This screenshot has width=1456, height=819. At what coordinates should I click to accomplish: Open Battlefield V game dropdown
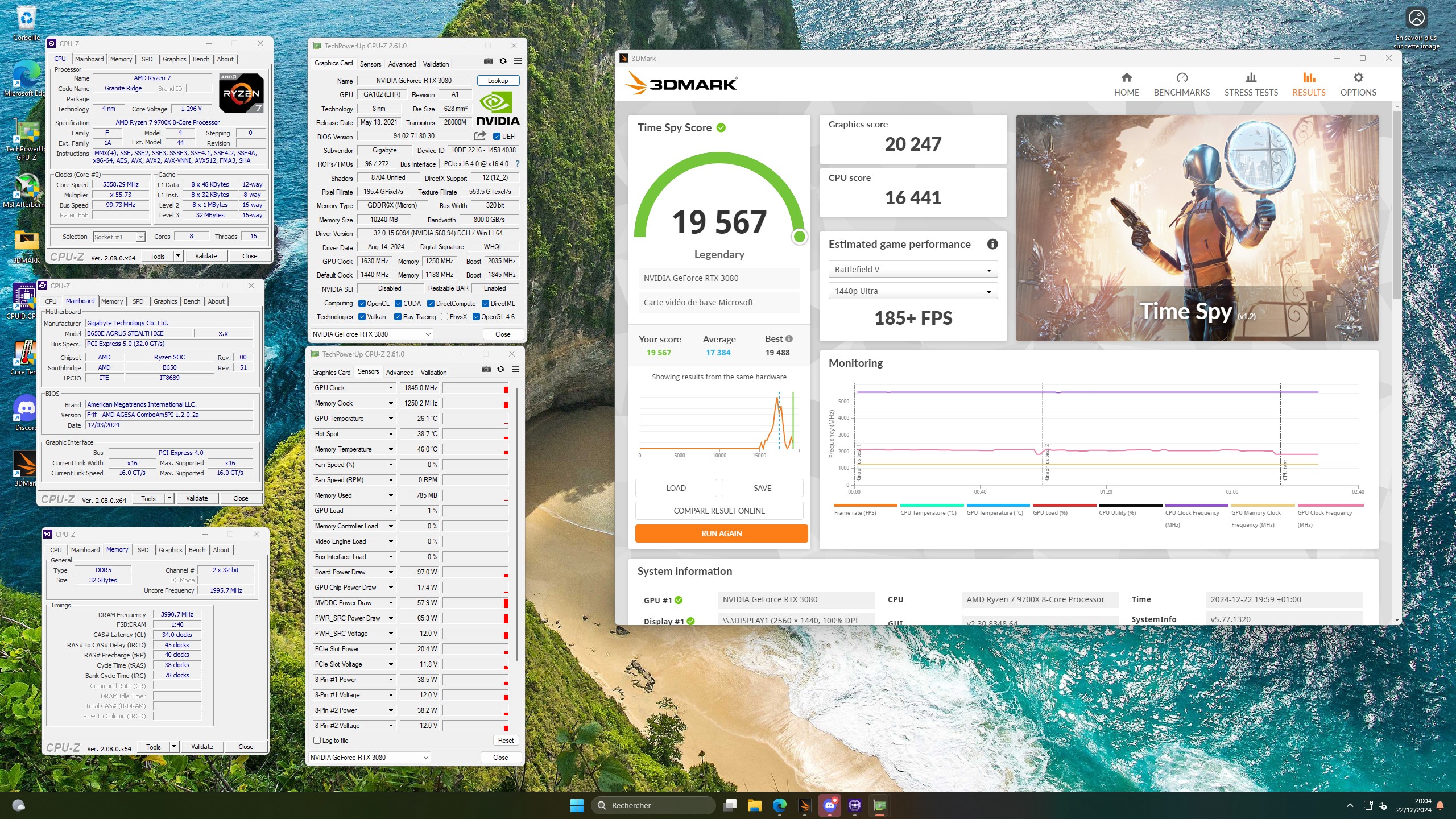pos(912,270)
